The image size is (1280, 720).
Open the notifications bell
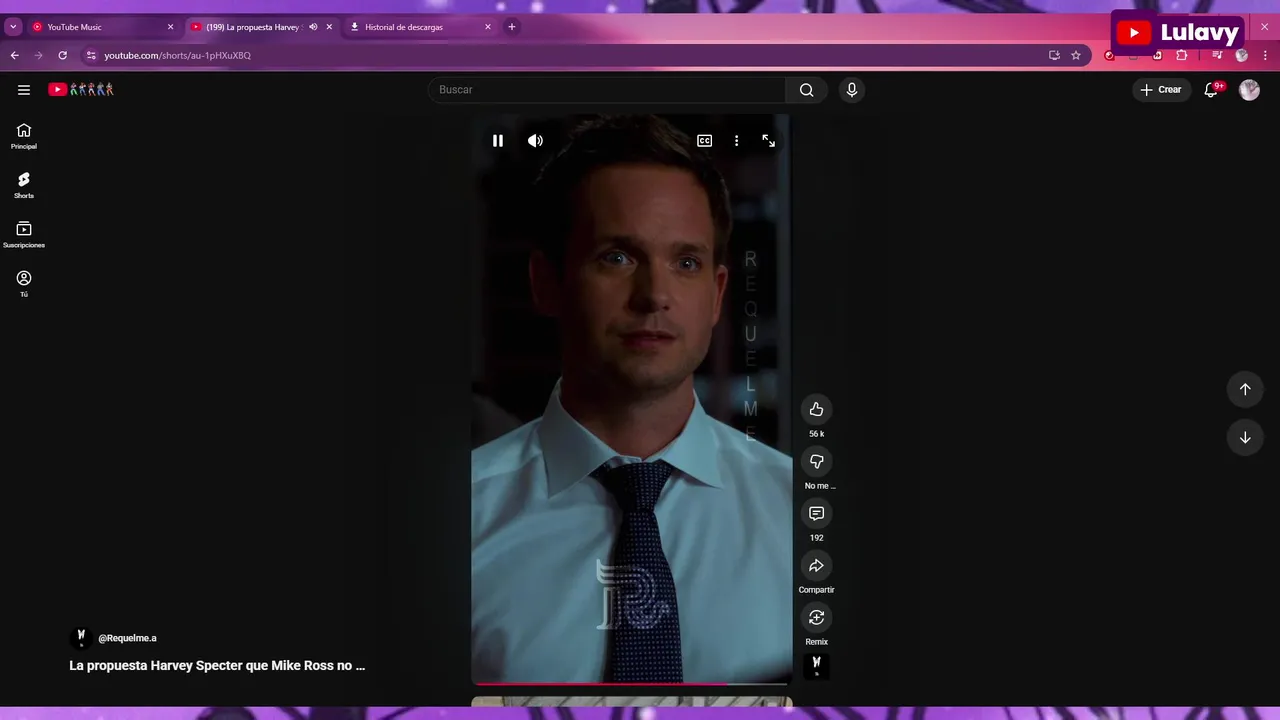pos(1211,90)
